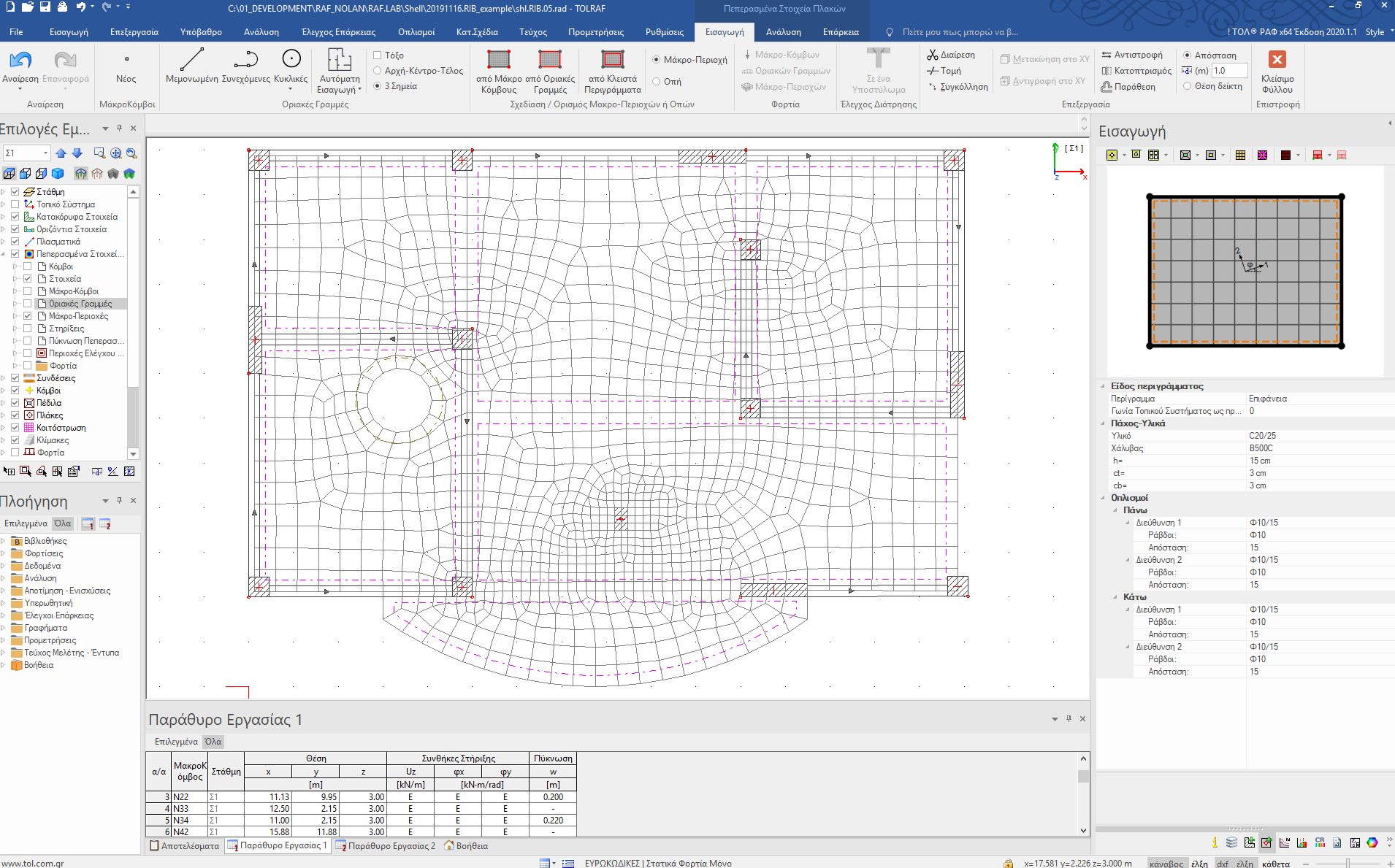Click the Κατοπτρισμός mirror button
This screenshot has width=1395, height=868.
tap(1136, 71)
